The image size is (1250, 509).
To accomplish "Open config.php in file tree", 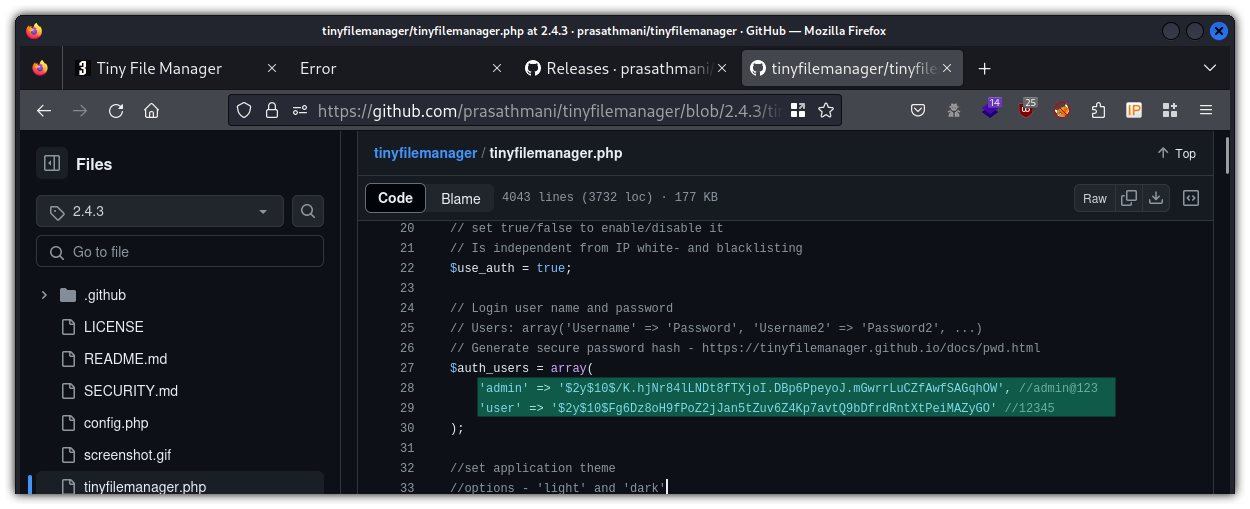I will click(115, 423).
